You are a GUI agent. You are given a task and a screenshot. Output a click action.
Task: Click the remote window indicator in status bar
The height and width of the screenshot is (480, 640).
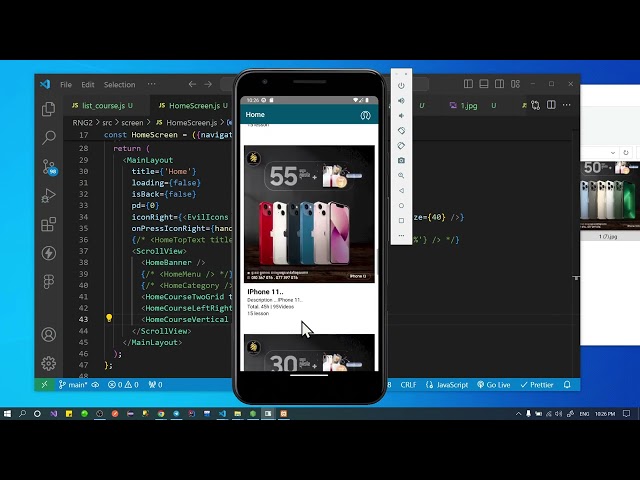44,384
